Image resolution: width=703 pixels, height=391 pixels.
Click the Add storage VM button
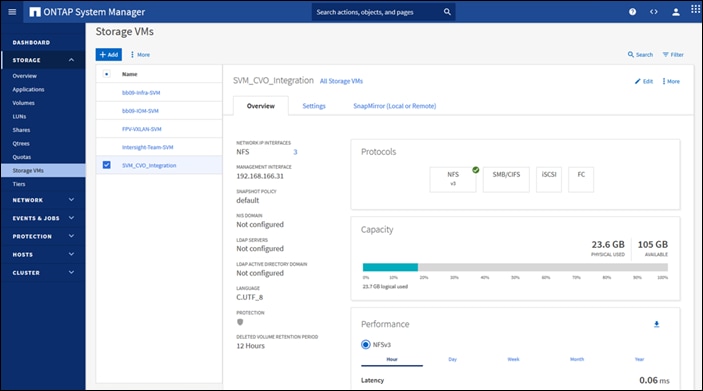[108, 55]
